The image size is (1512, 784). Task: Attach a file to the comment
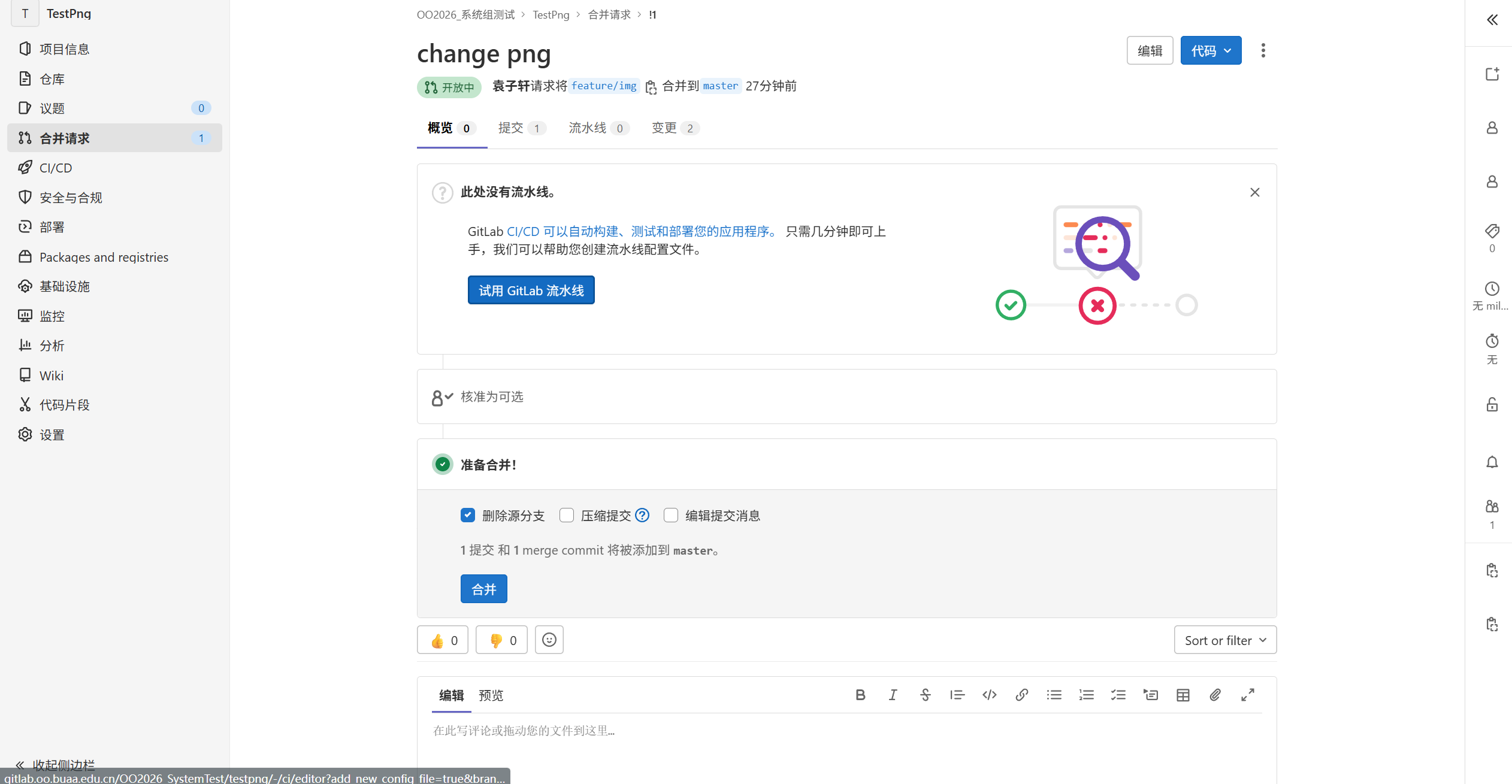click(1215, 695)
